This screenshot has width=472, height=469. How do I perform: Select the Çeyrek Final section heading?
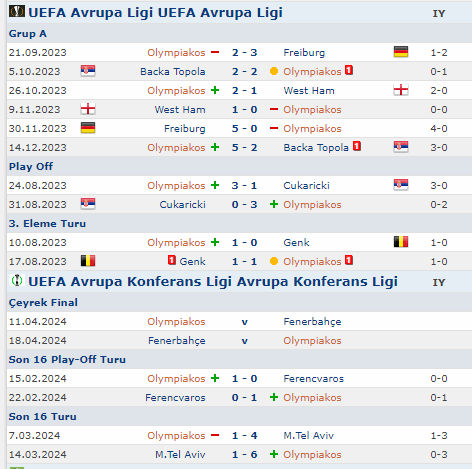coord(43,303)
